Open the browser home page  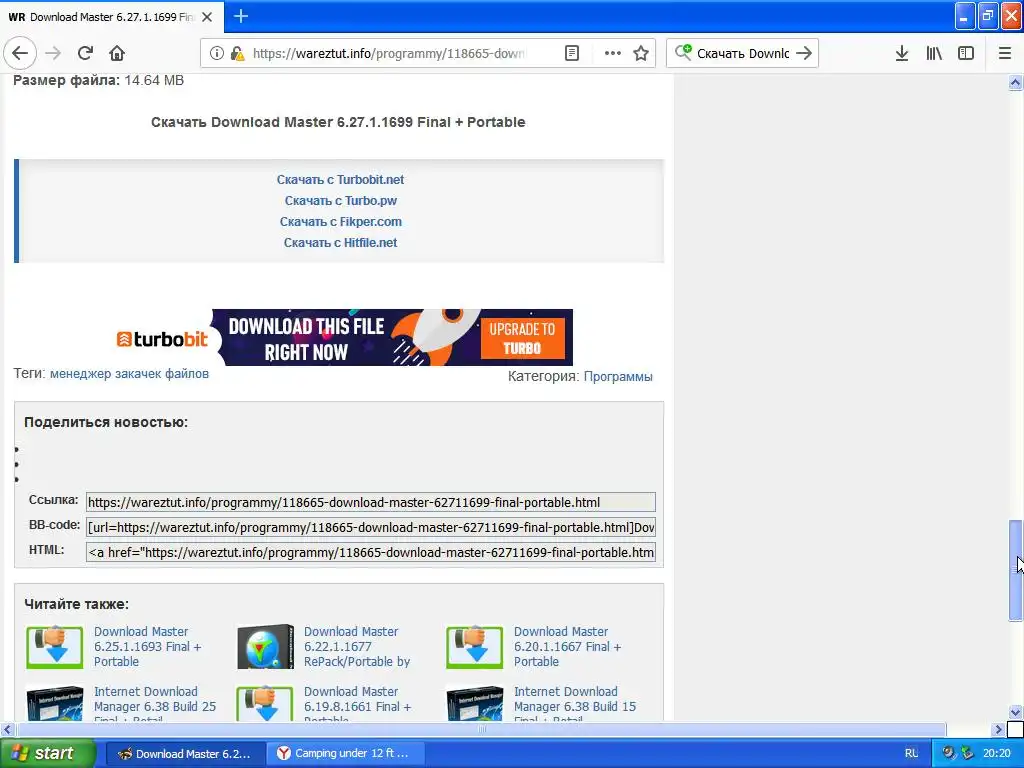pyautogui.click(x=117, y=54)
